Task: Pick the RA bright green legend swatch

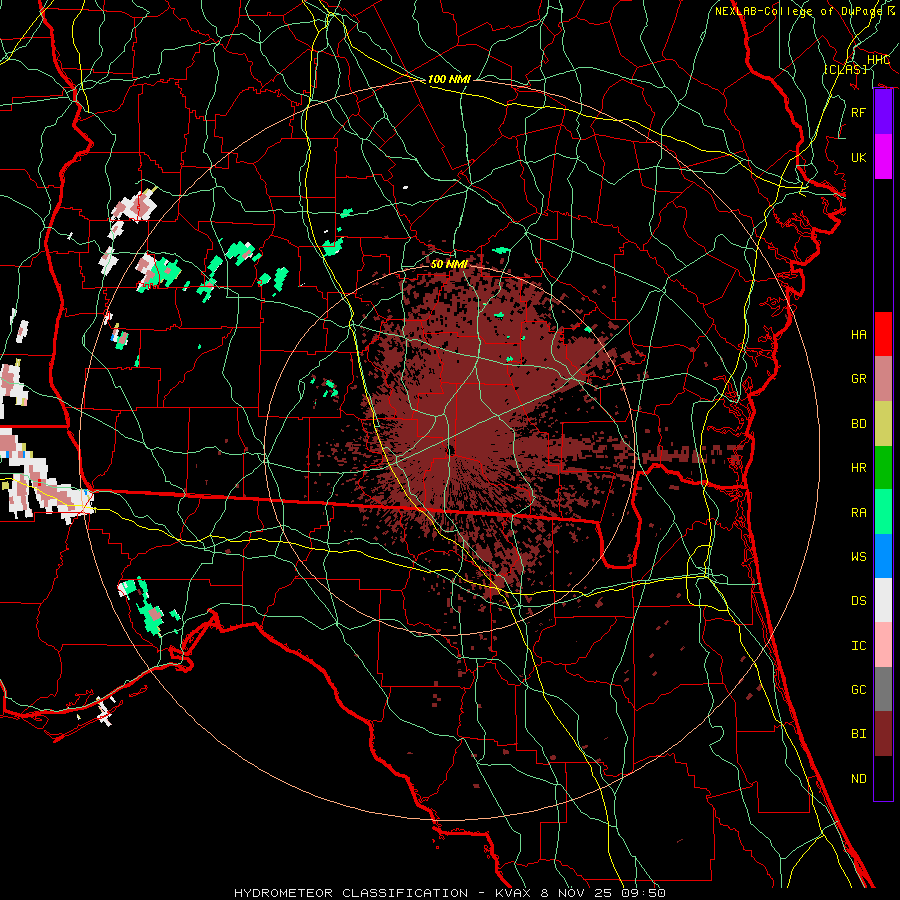Action: point(883,512)
